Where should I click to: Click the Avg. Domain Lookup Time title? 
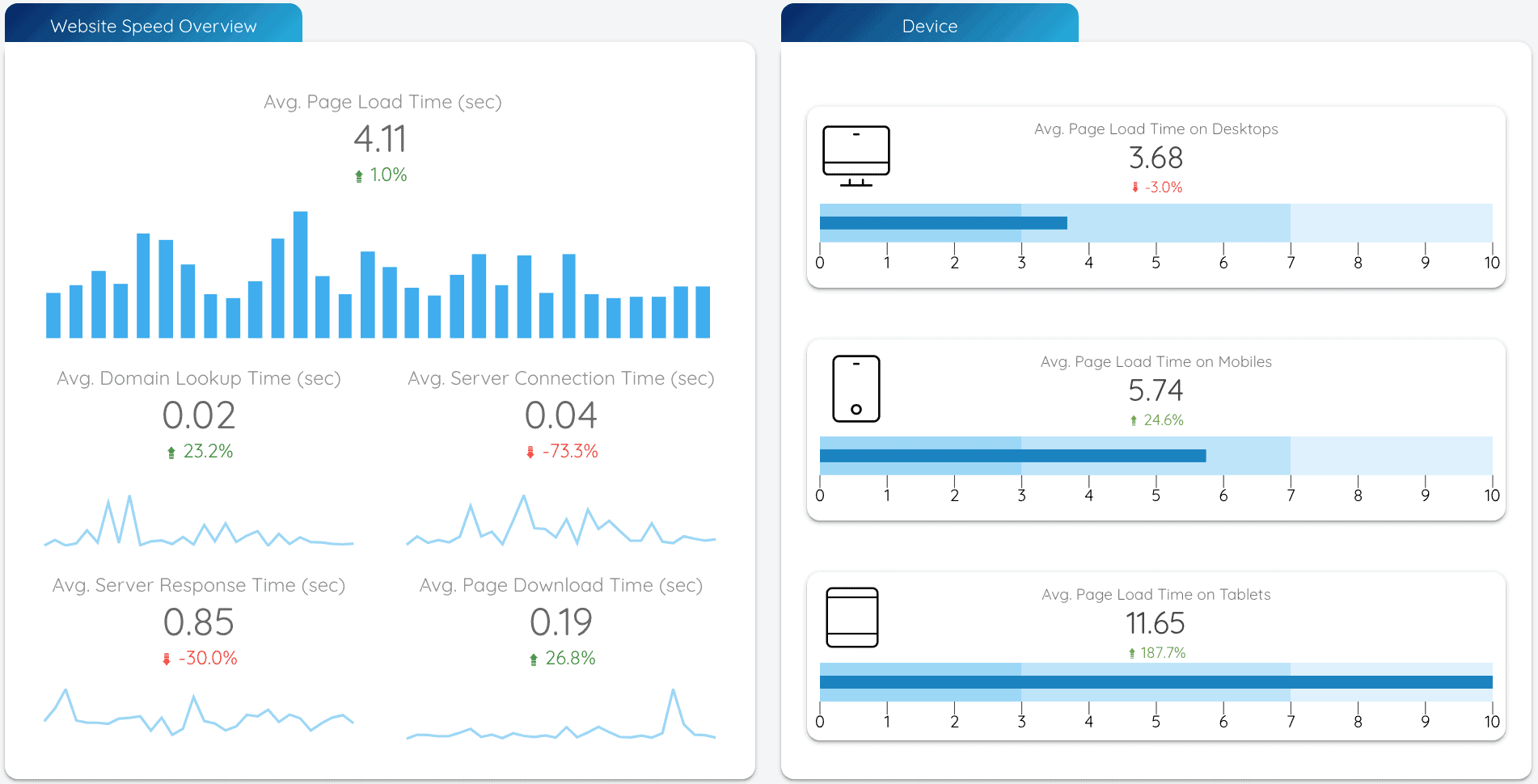pos(199,377)
